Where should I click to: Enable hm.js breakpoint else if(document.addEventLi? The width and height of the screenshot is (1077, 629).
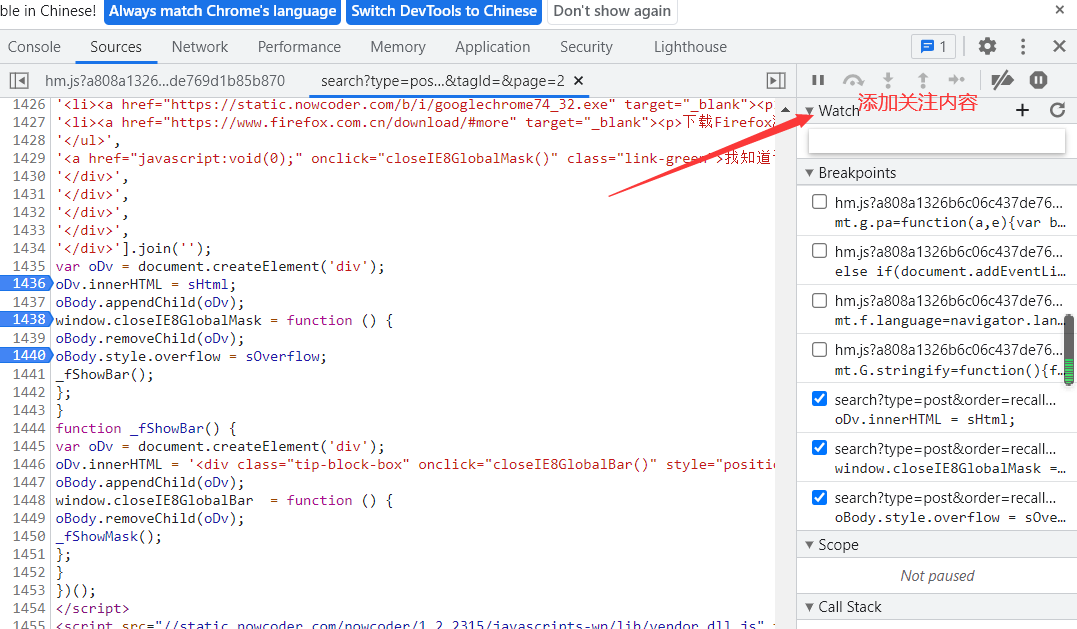[819, 251]
